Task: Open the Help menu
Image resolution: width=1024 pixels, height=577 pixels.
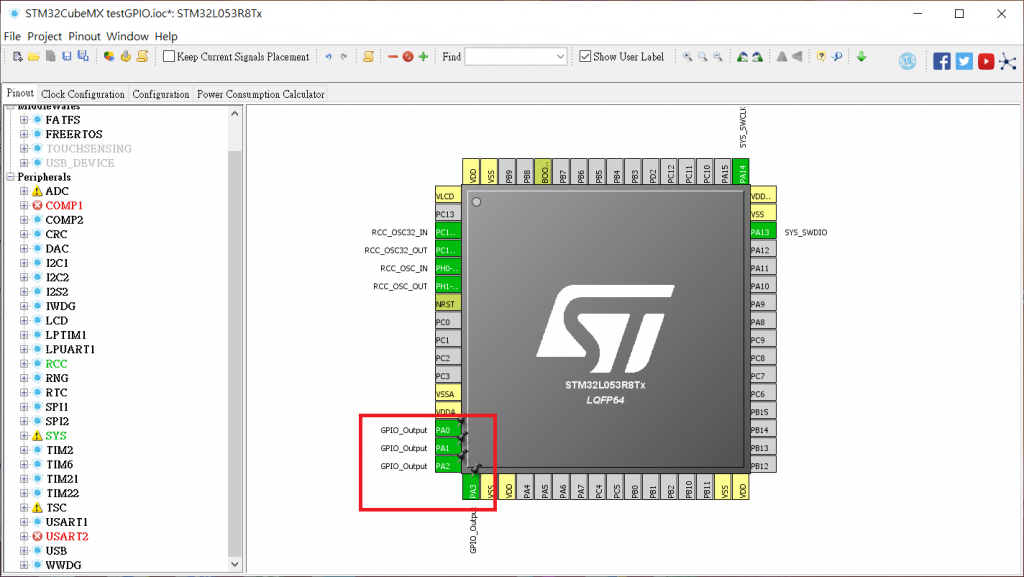Action: [x=166, y=37]
